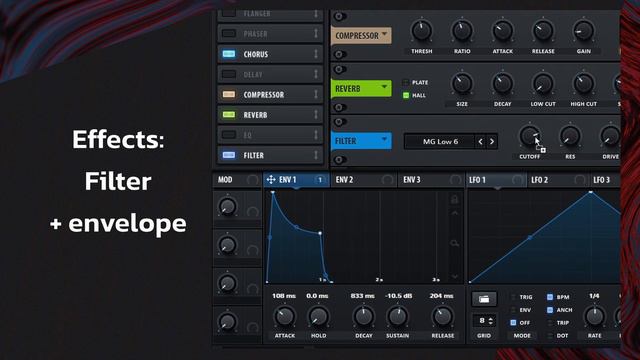The width and height of the screenshot is (640, 360).
Task: Click power button below Filter module
Action: (339, 160)
